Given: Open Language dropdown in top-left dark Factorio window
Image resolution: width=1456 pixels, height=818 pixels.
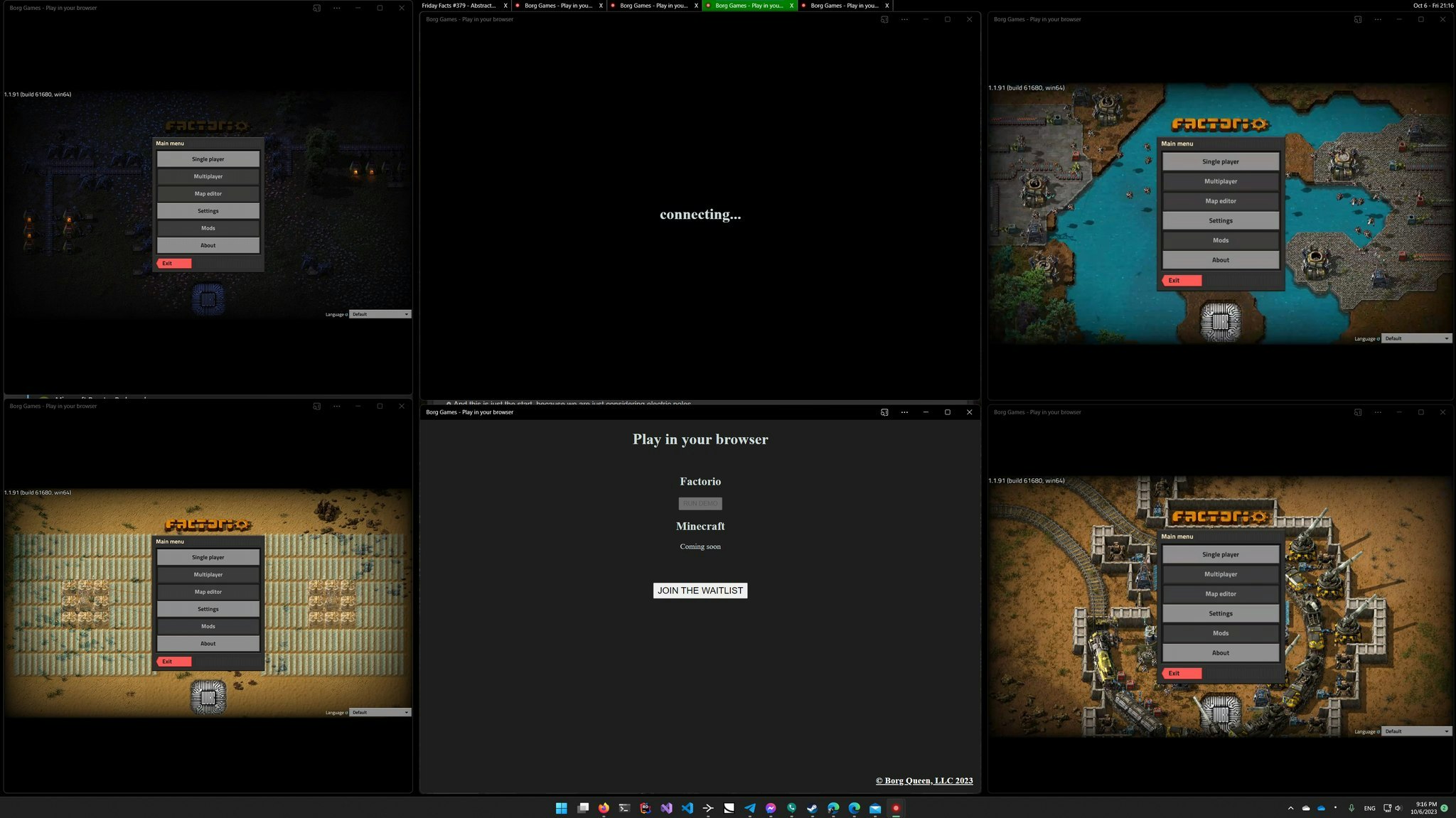Looking at the screenshot, I should tap(380, 314).
